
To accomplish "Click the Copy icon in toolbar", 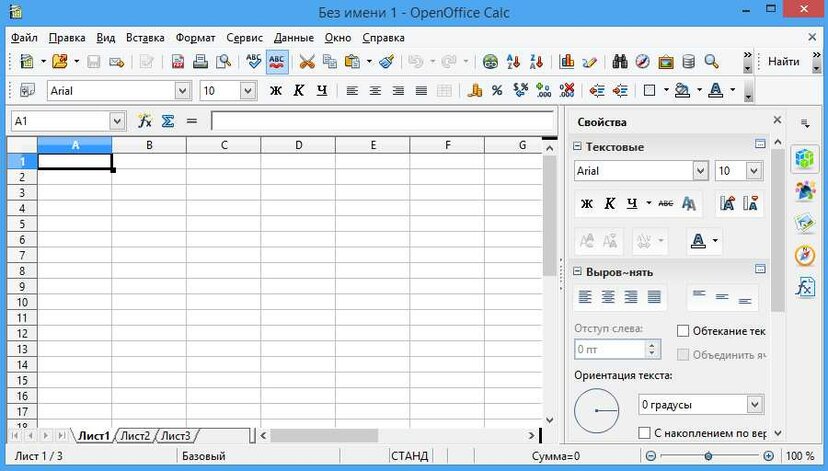I will pos(330,62).
